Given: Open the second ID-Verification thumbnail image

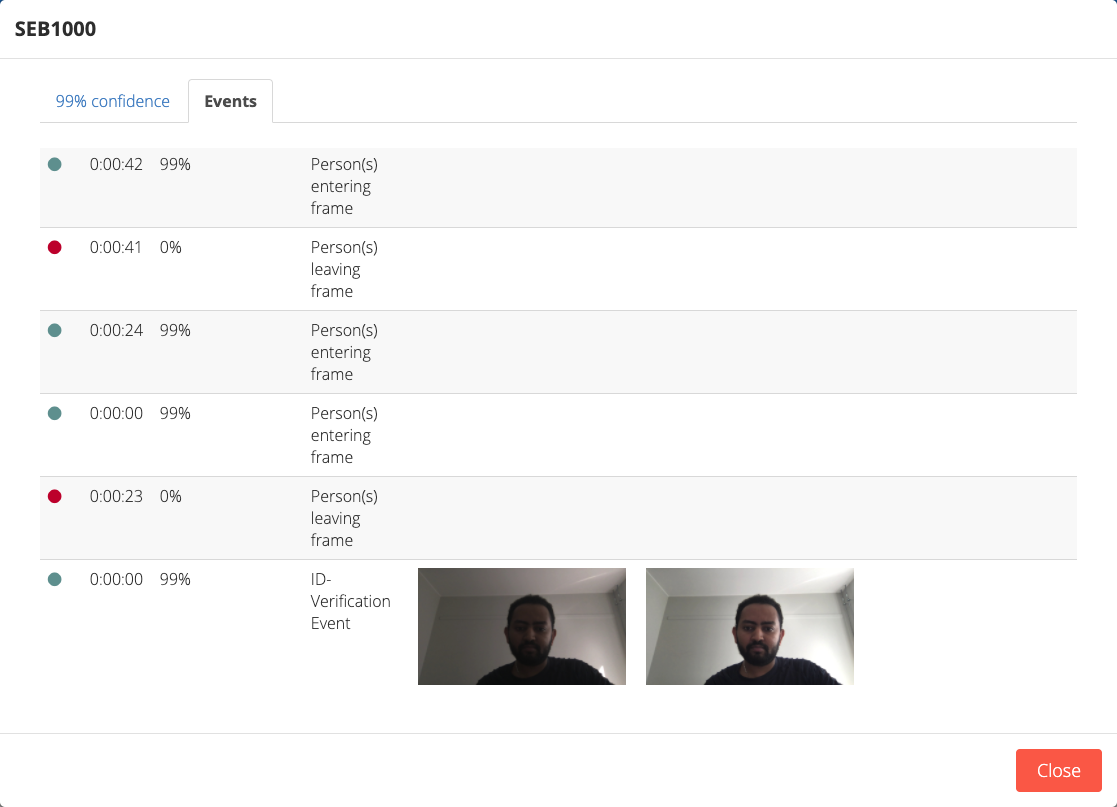Looking at the screenshot, I should (x=749, y=626).
